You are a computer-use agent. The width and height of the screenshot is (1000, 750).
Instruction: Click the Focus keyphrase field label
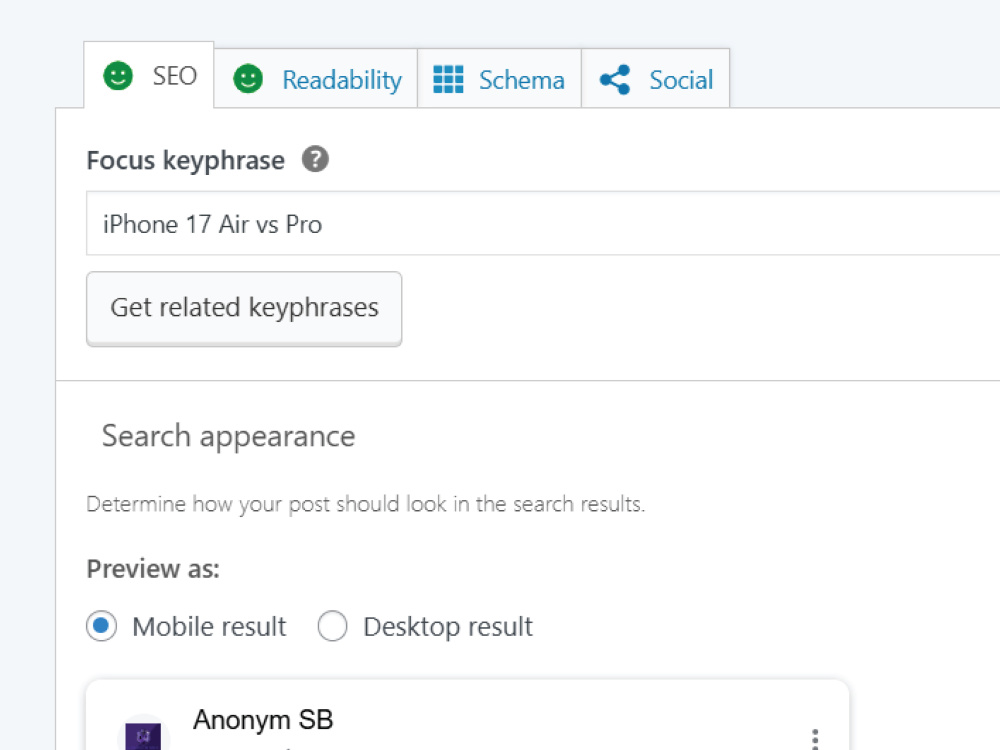pyautogui.click(x=186, y=160)
